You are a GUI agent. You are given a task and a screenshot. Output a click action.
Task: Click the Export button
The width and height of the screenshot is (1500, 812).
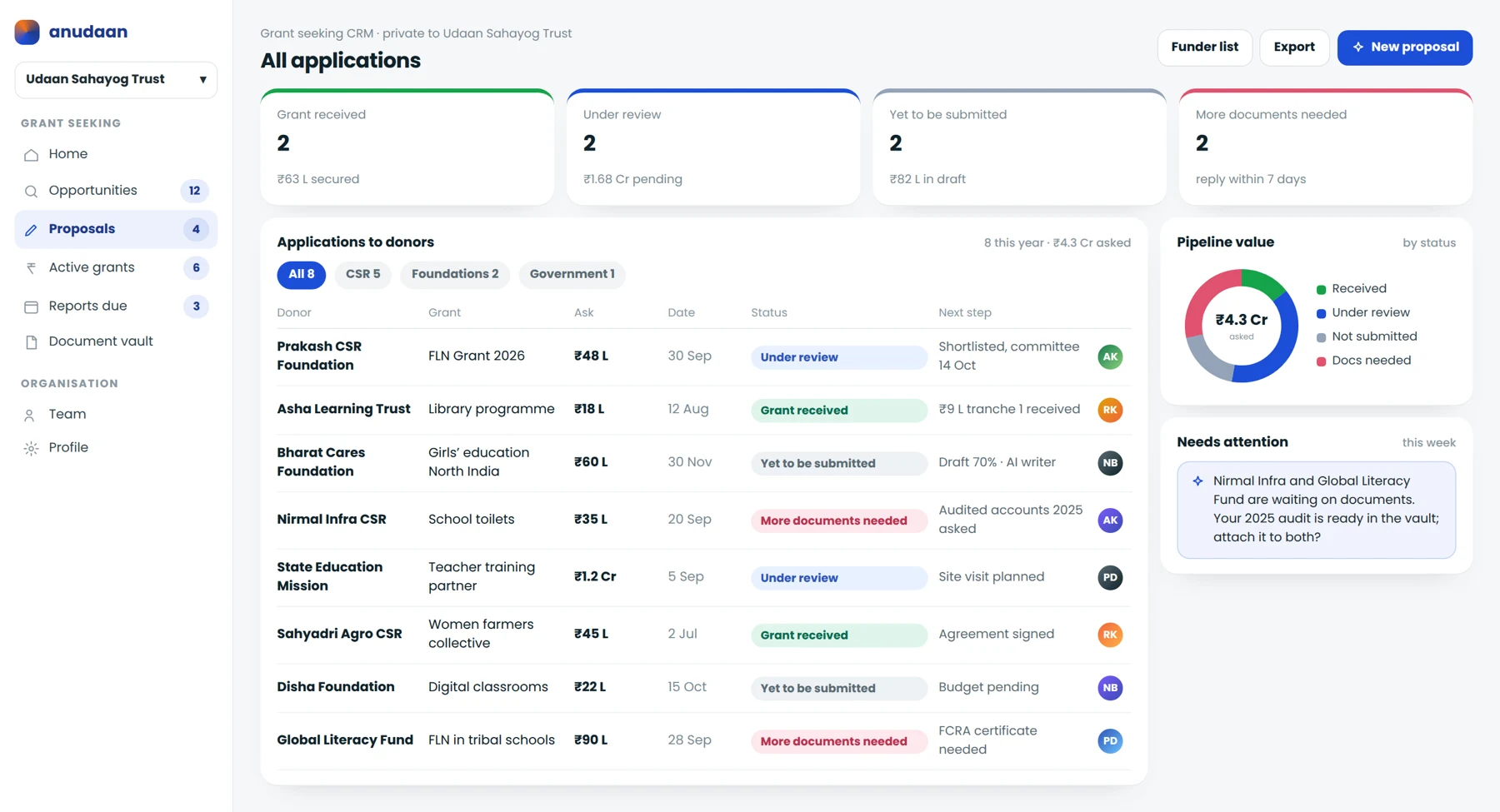pos(1294,47)
